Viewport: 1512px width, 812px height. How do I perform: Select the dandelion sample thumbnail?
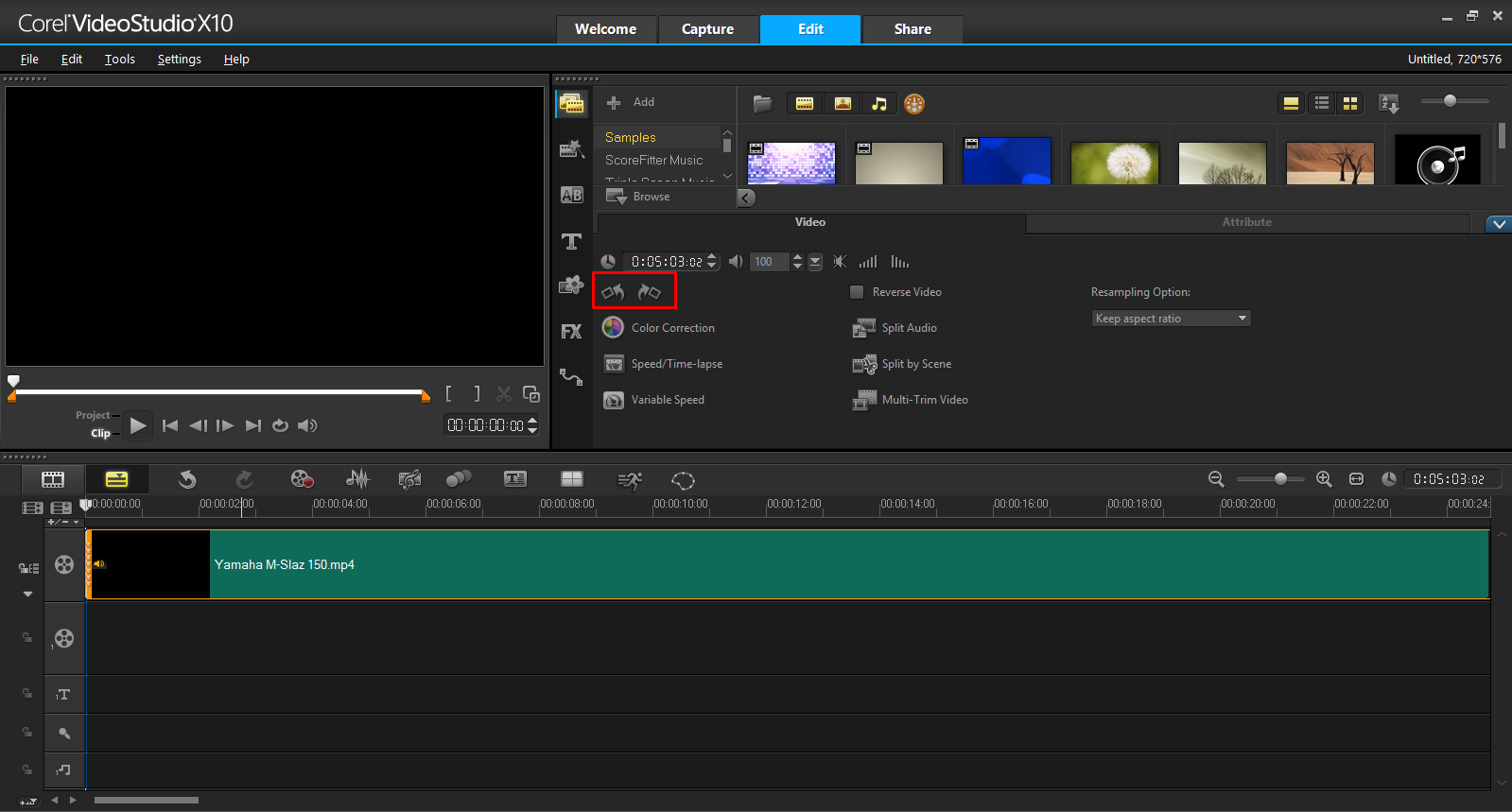click(1115, 163)
